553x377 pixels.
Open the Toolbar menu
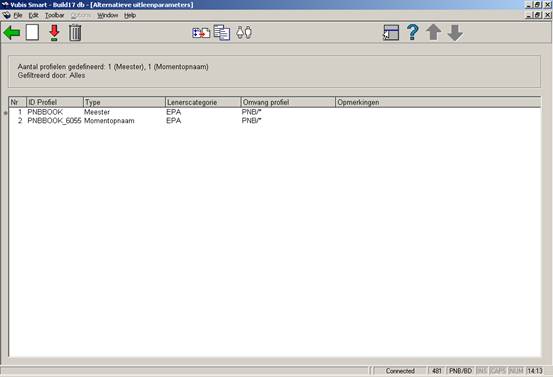point(55,16)
